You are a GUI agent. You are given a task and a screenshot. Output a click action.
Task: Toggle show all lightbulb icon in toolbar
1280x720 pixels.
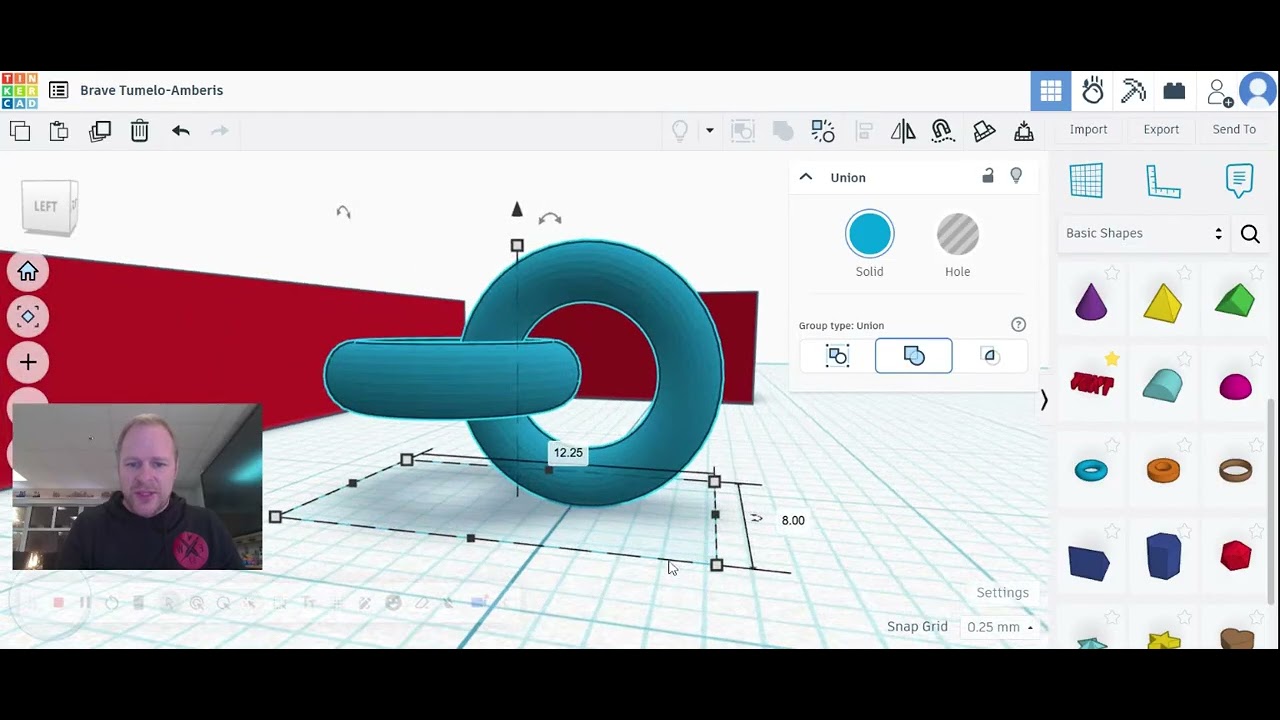[x=680, y=130]
